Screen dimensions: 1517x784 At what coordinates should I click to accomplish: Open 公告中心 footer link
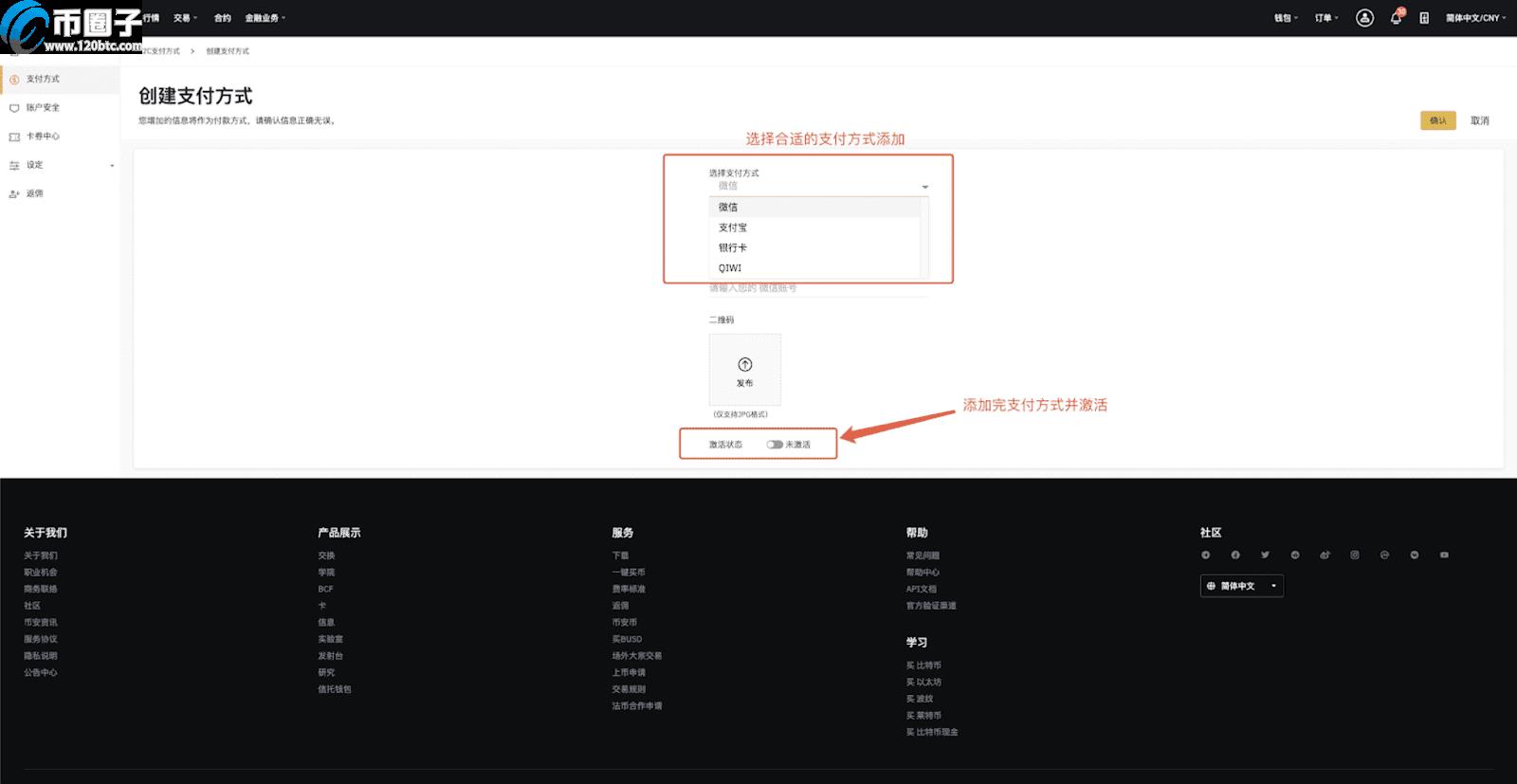(x=41, y=673)
